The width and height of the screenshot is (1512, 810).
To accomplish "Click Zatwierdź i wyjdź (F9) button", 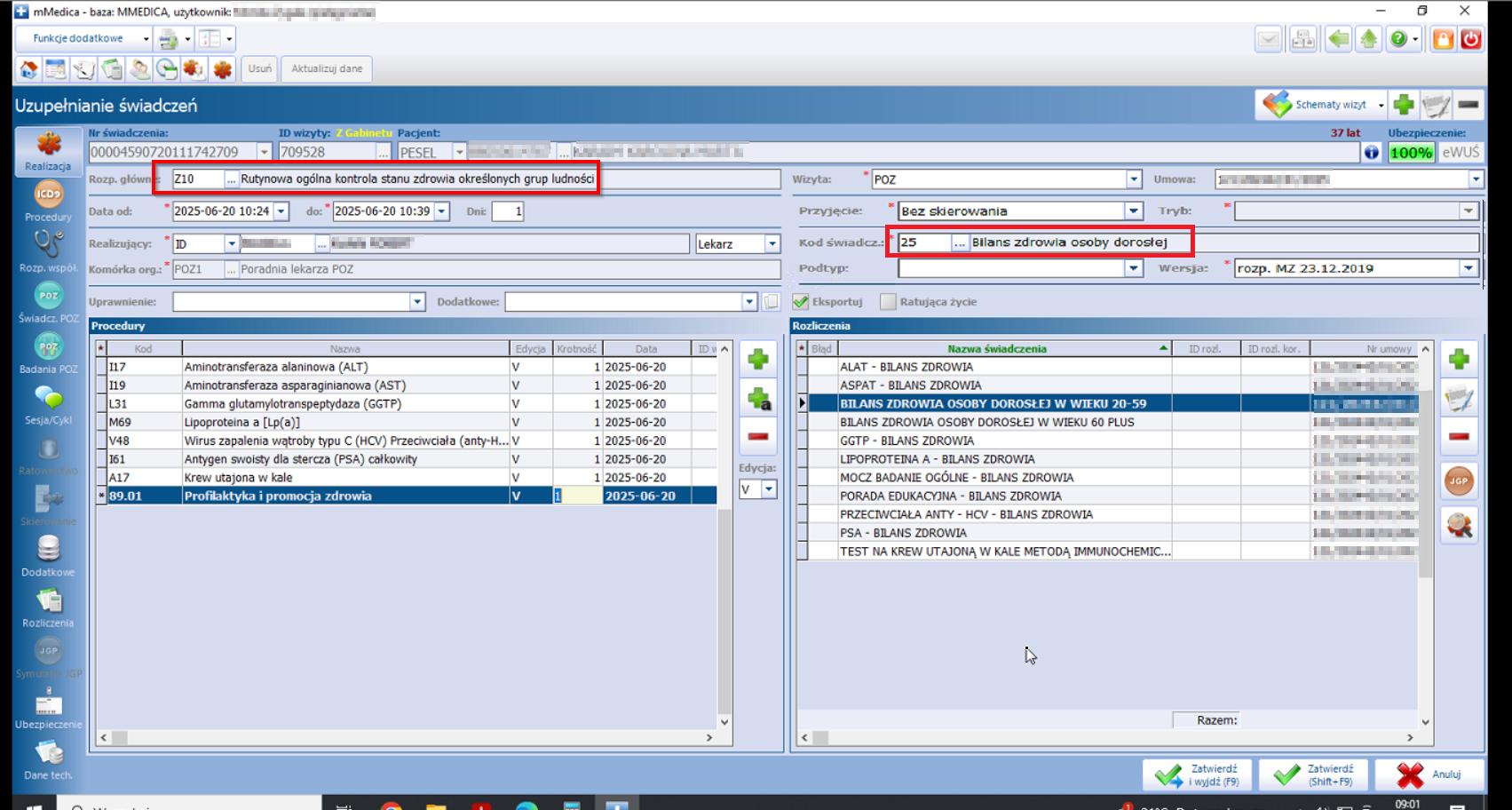I will [1197, 775].
